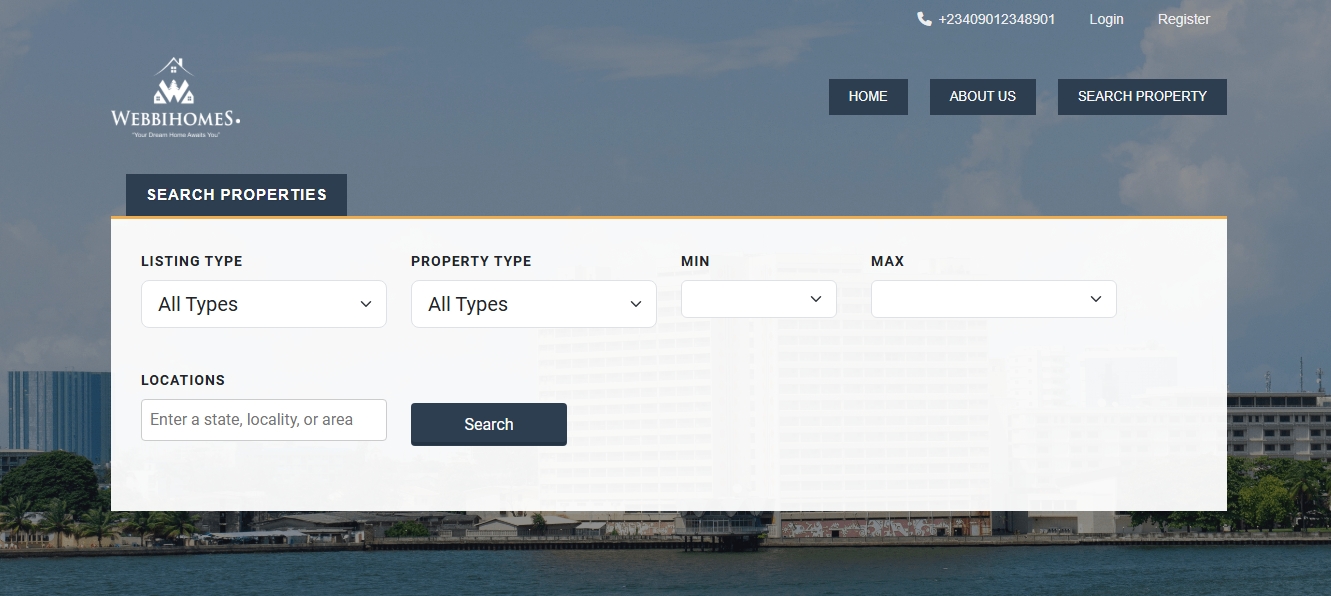Image resolution: width=1331 pixels, height=596 pixels.
Task: Open the Max price dropdown
Action: click(x=993, y=299)
